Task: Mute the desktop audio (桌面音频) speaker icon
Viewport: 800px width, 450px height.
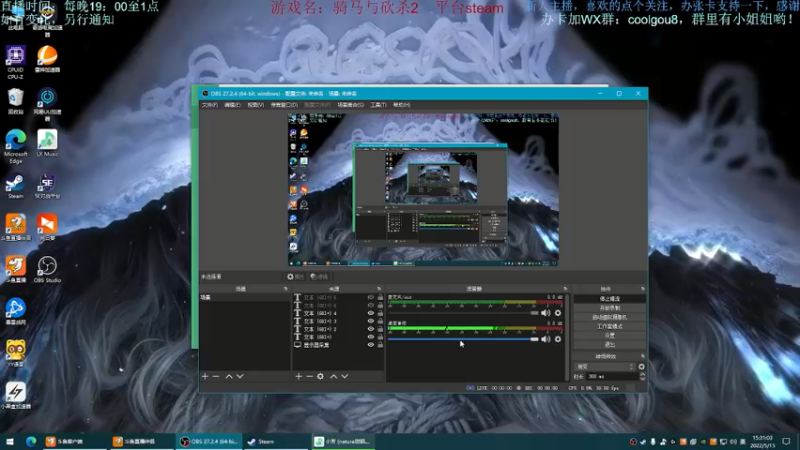Action: click(x=545, y=339)
